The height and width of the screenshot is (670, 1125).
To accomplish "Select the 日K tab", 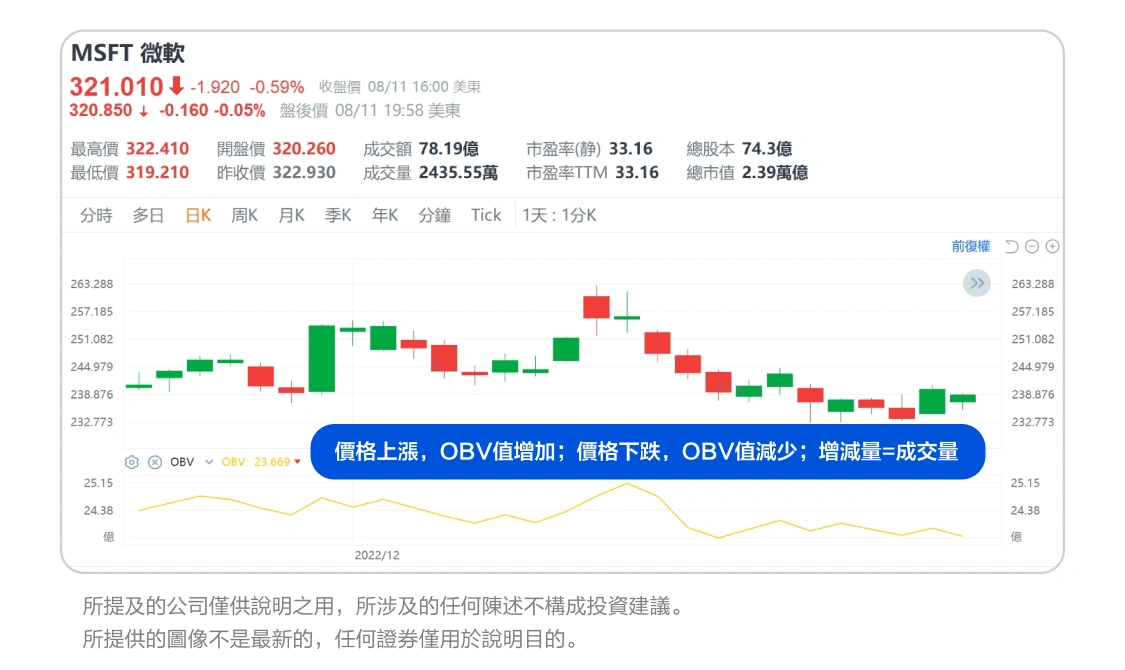I will pos(198,215).
